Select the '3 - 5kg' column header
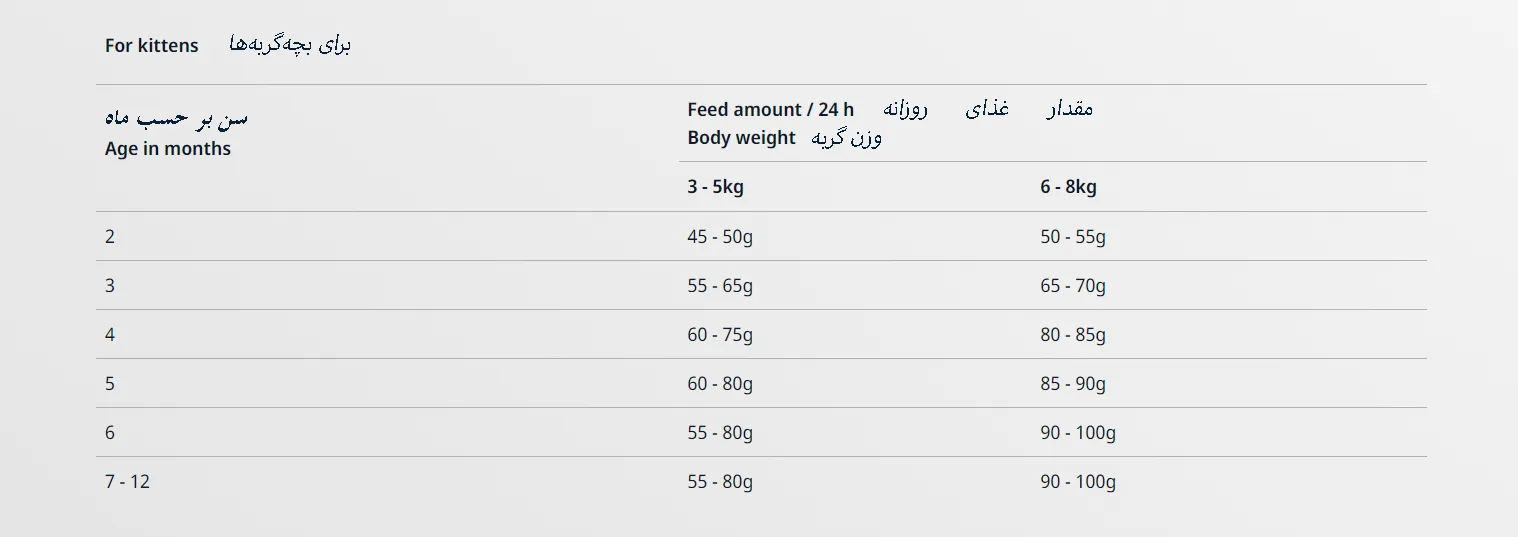The height and width of the screenshot is (537, 1518). 715,187
